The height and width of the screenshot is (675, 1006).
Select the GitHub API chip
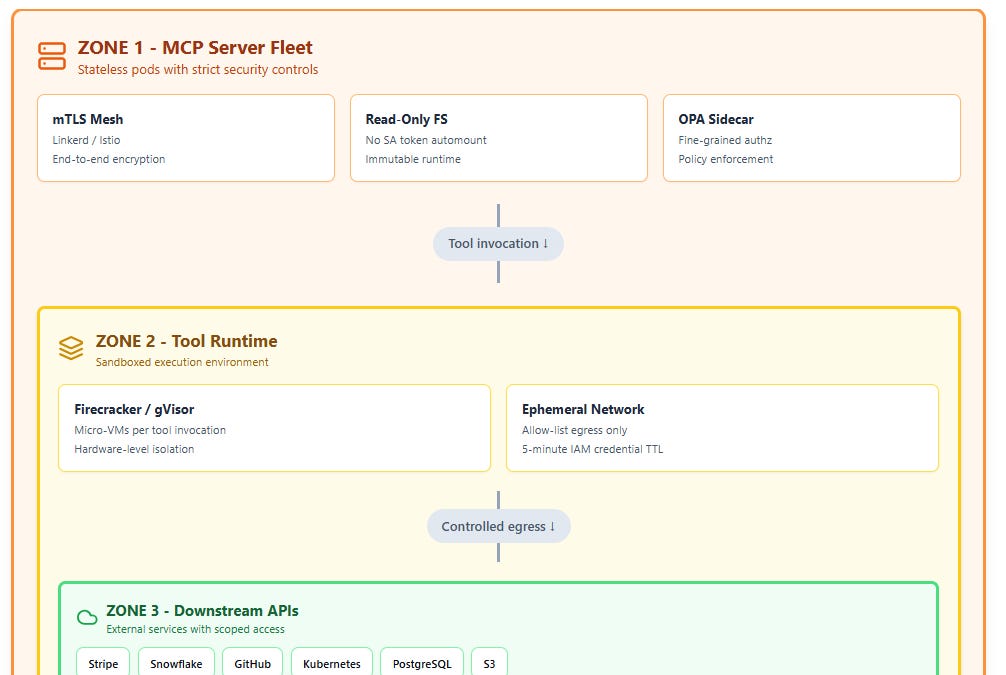coord(252,663)
